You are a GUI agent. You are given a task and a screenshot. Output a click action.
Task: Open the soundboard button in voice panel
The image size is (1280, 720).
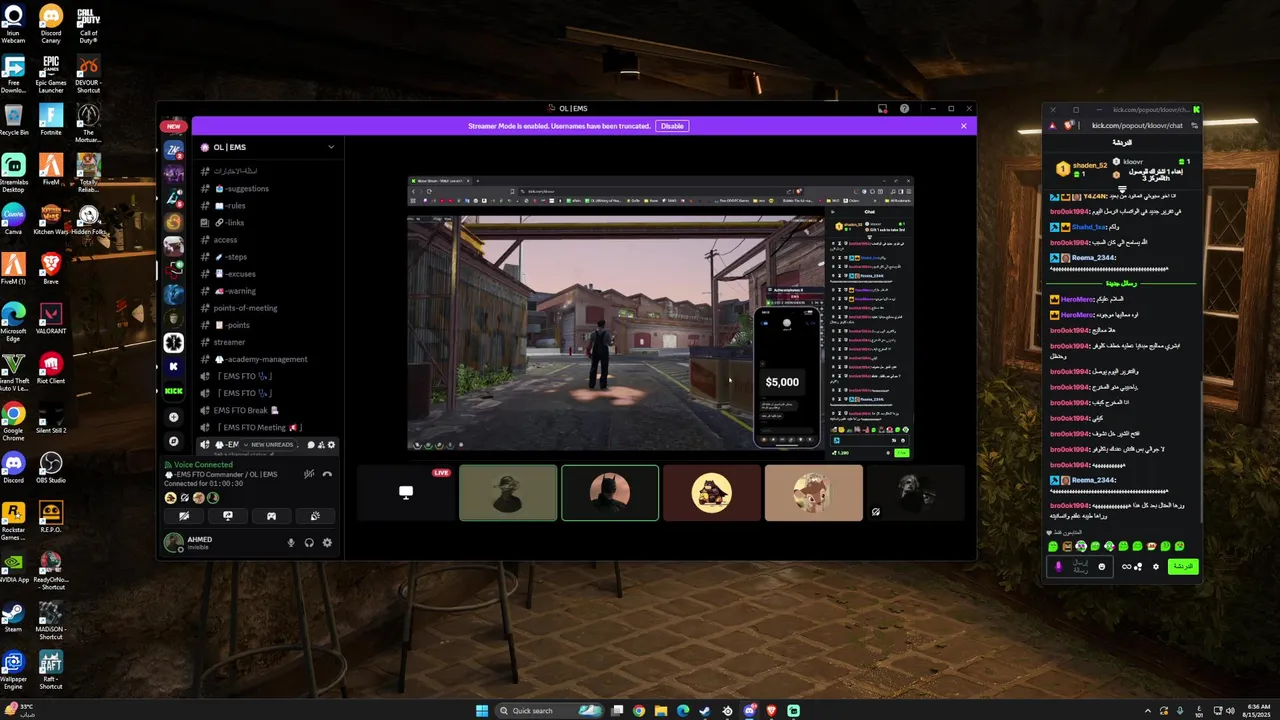315,516
